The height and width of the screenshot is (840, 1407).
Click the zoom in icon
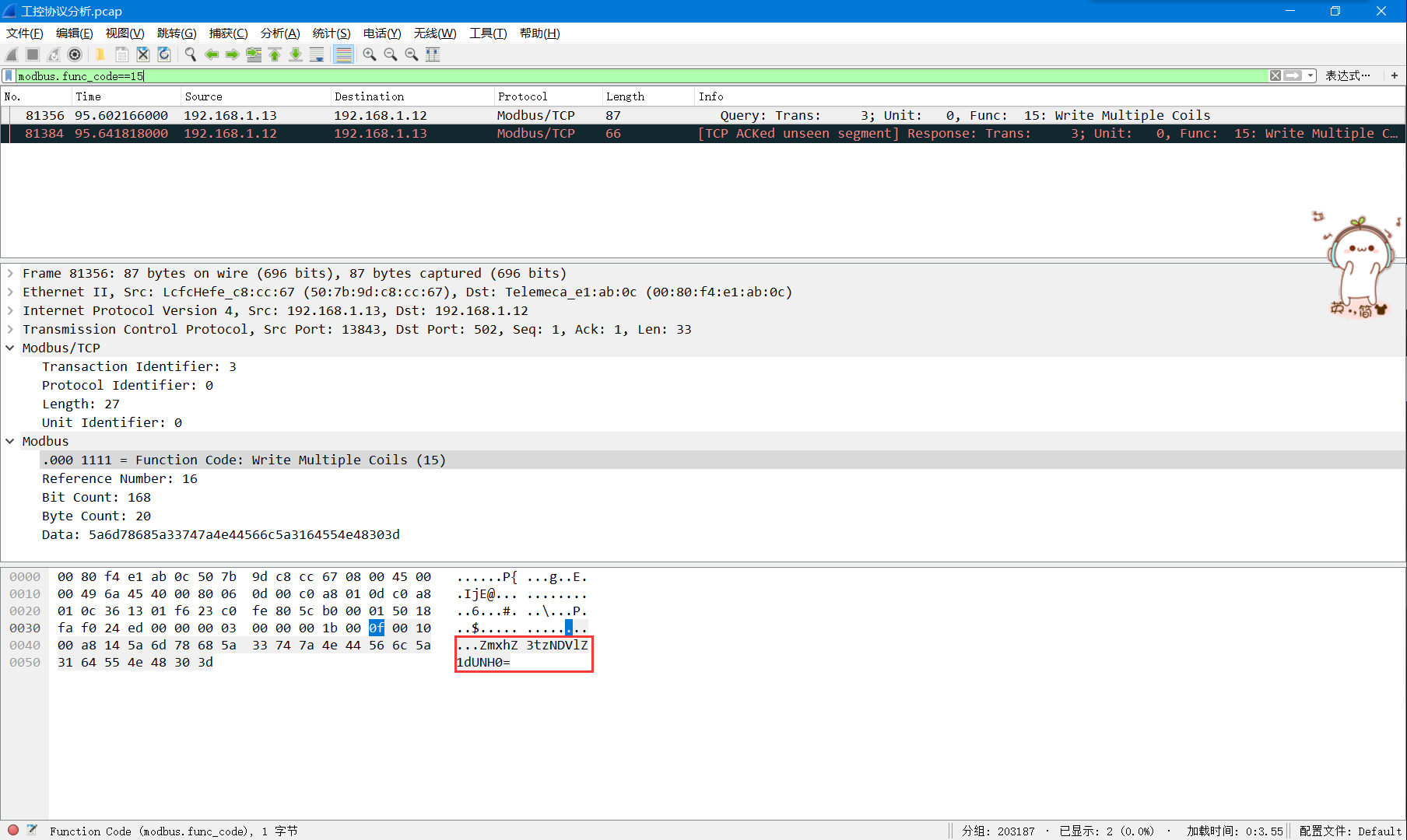(370, 54)
